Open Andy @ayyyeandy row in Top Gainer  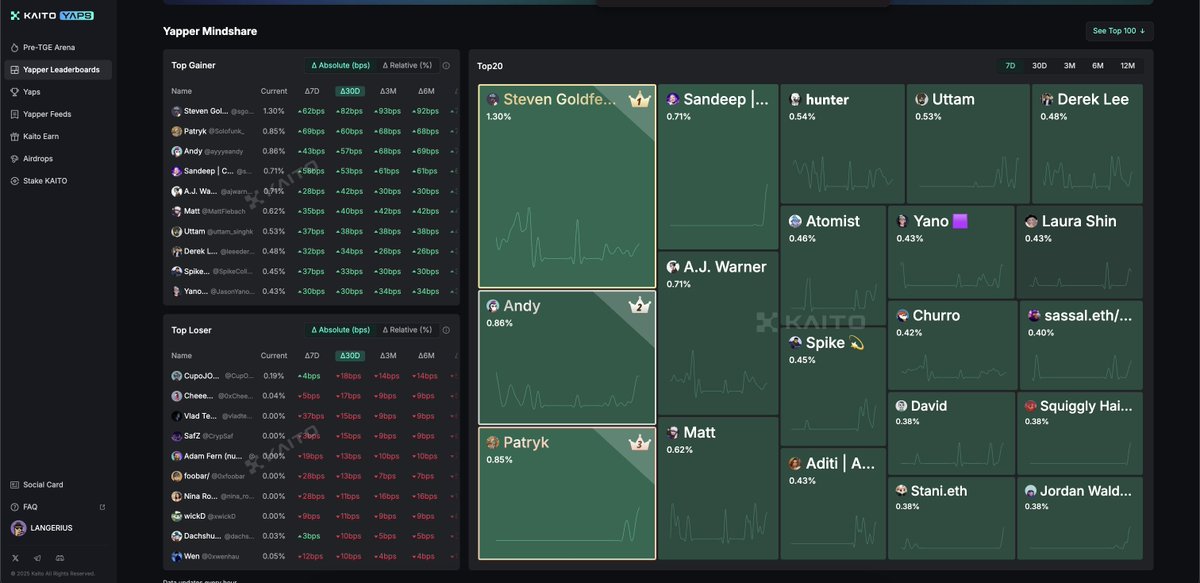[311, 151]
